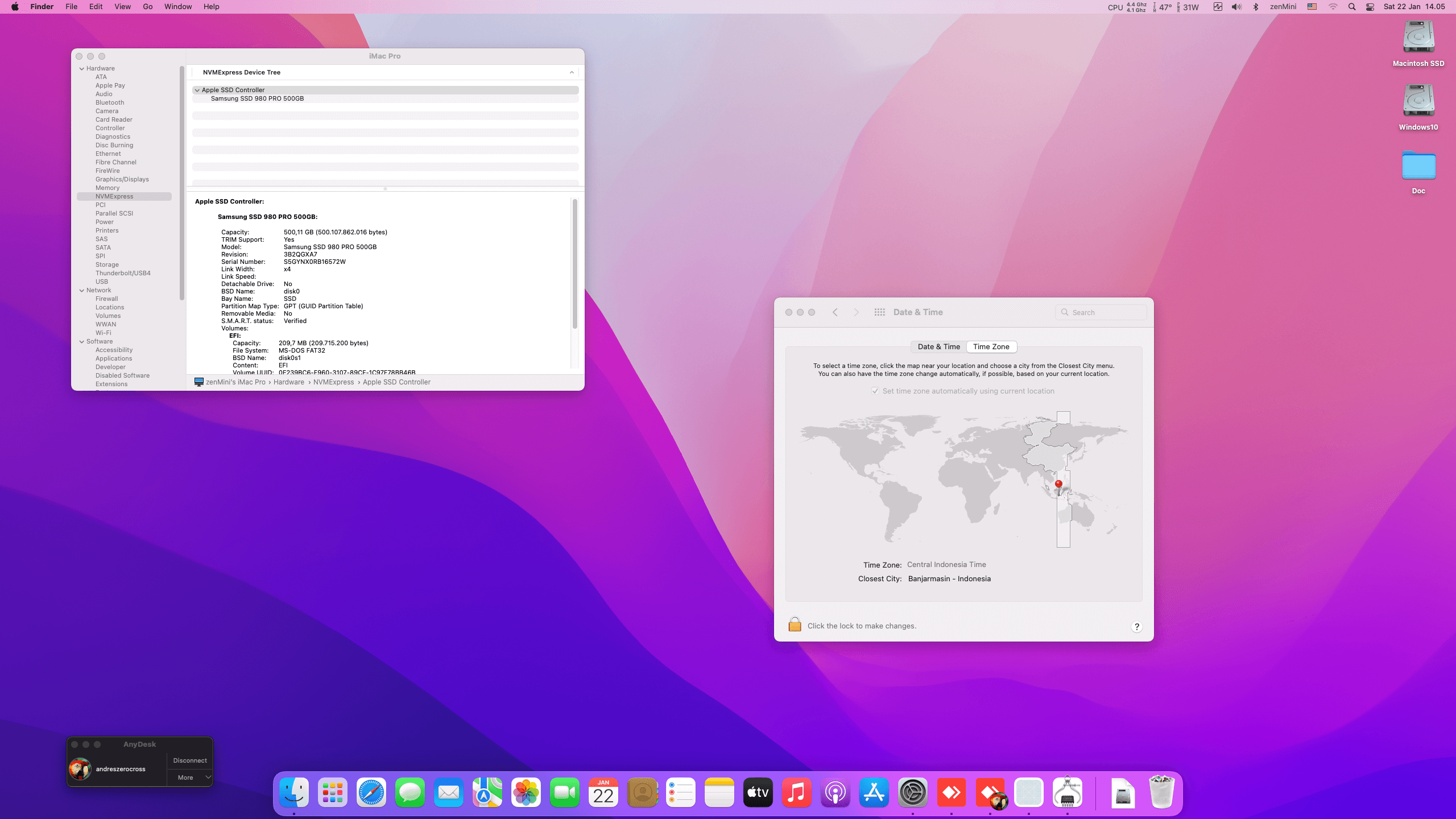The image size is (1456, 819).
Task: Open Finder from the Dock
Action: tap(294, 792)
